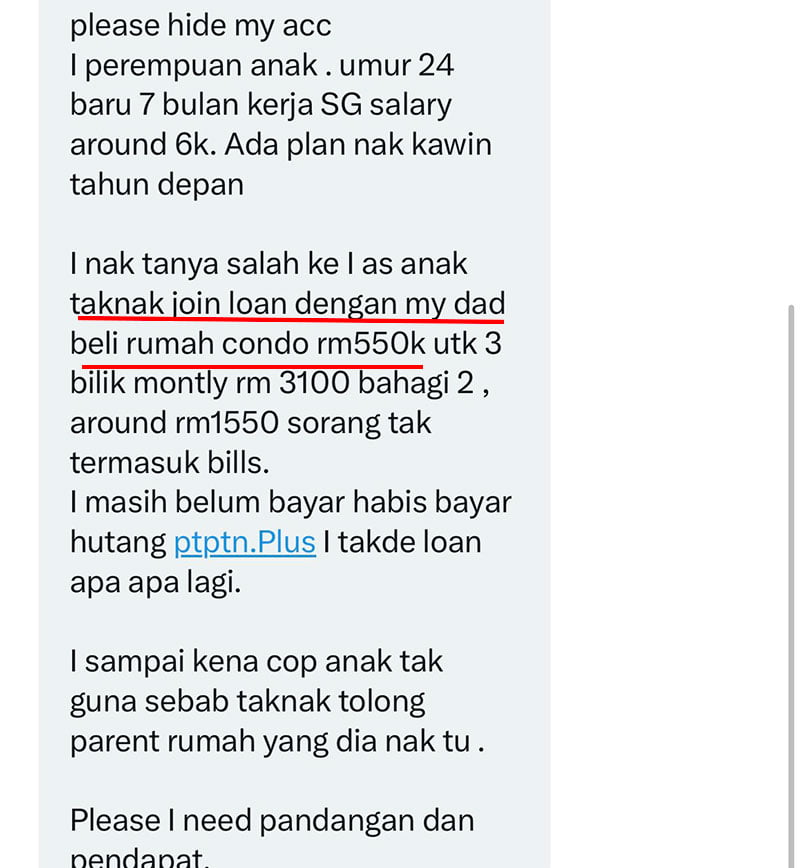The image size is (800, 868).
Task: Click the line "I nak tanya salah ke I as anak"
Action: point(269,264)
